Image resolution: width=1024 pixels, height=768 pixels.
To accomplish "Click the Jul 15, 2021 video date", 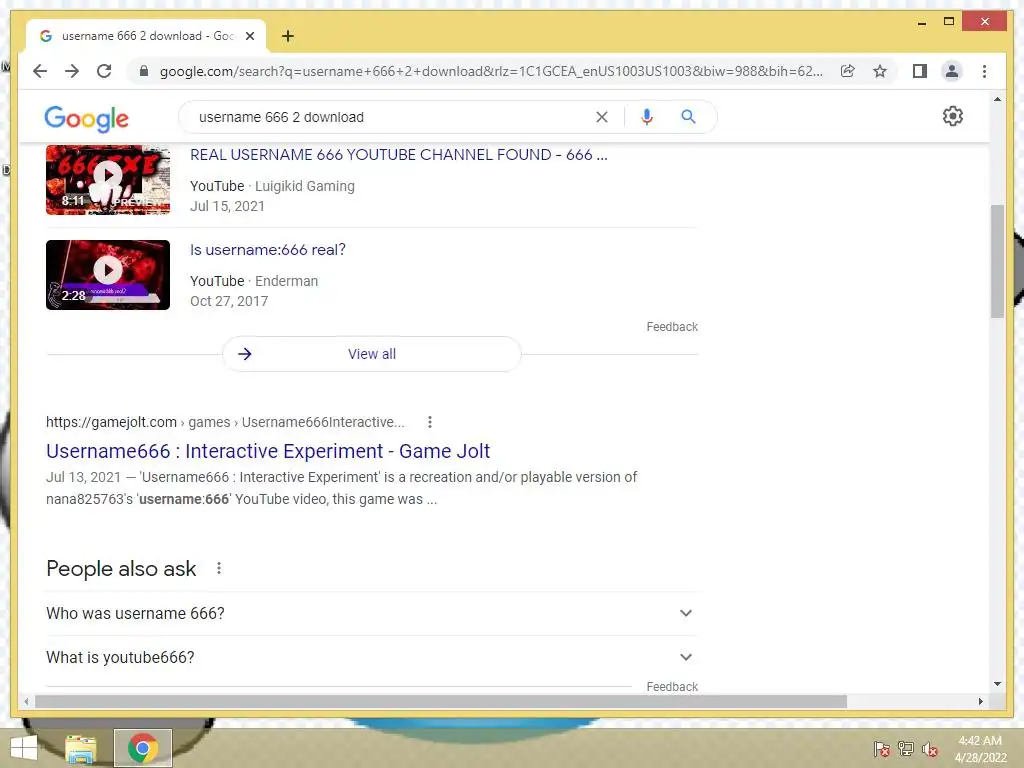I will [x=227, y=206].
